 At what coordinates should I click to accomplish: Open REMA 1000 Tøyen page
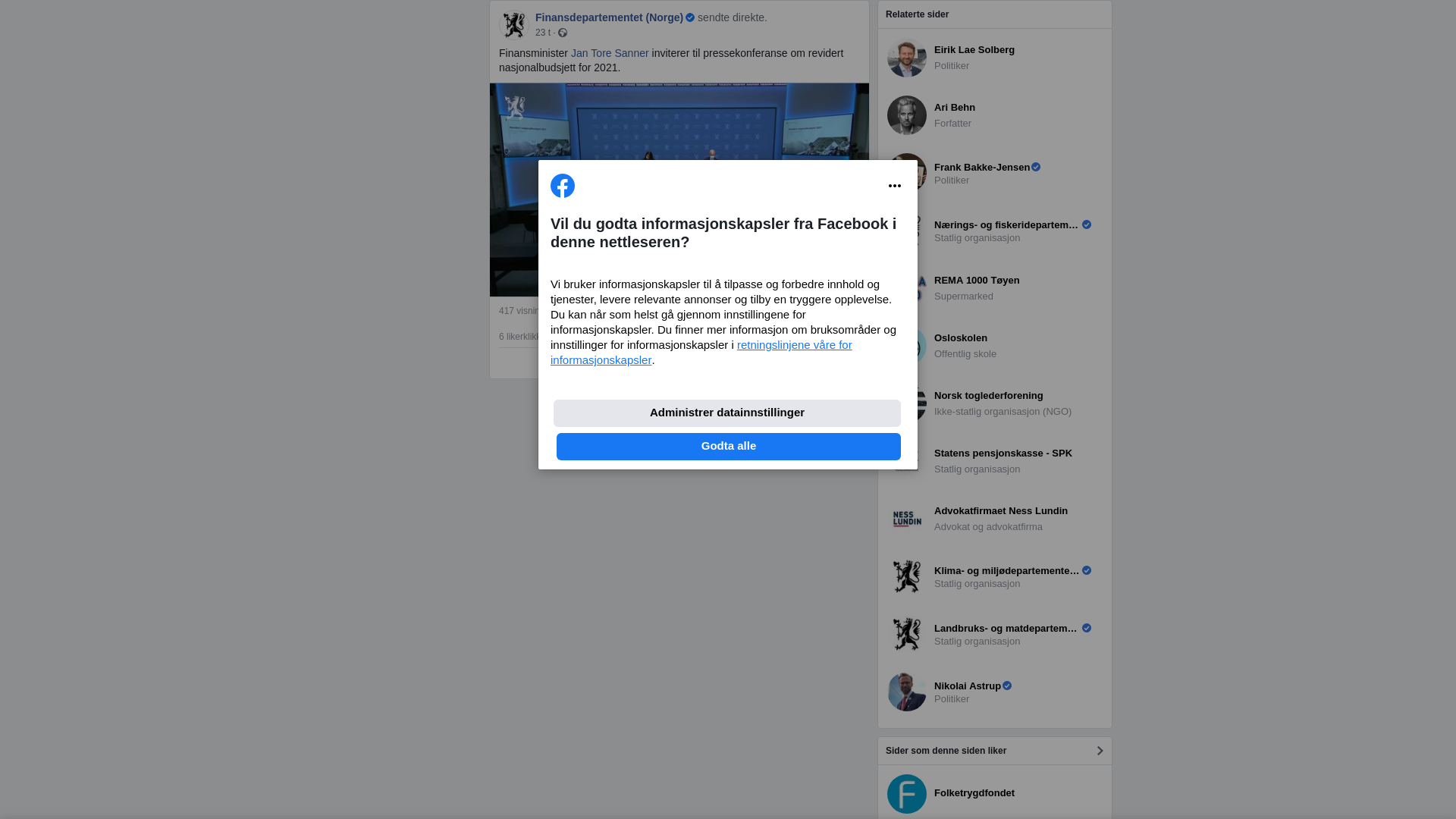(977, 281)
